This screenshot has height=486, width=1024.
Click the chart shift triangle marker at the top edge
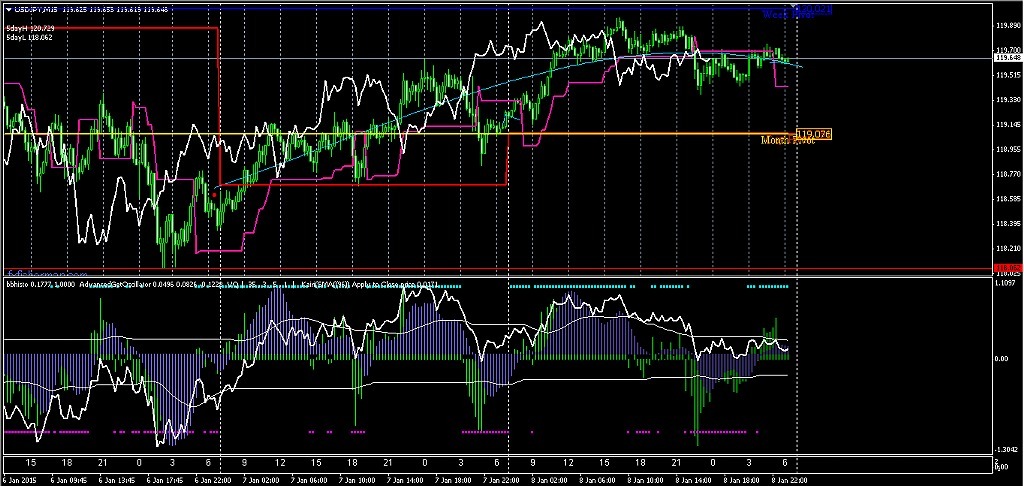pyautogui.click(x=795, y=8)
